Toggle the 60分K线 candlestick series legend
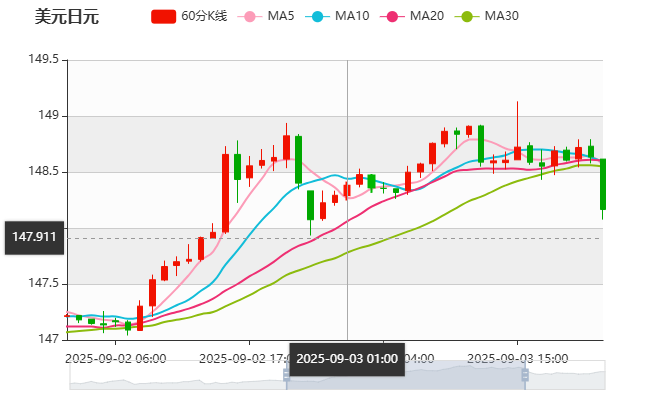670x400 pixels. tap(189, 17)
